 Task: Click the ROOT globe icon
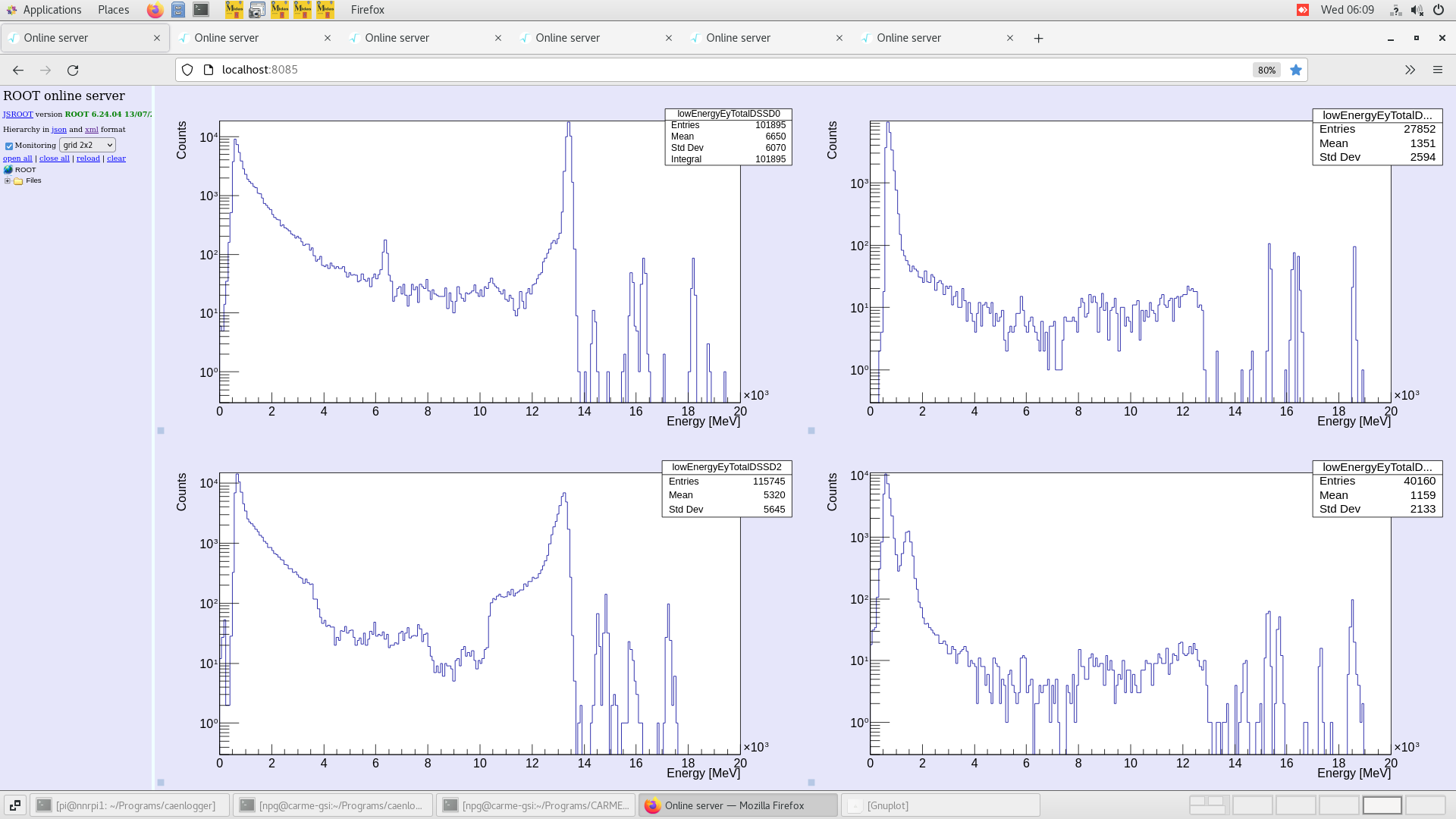[8, 170]
